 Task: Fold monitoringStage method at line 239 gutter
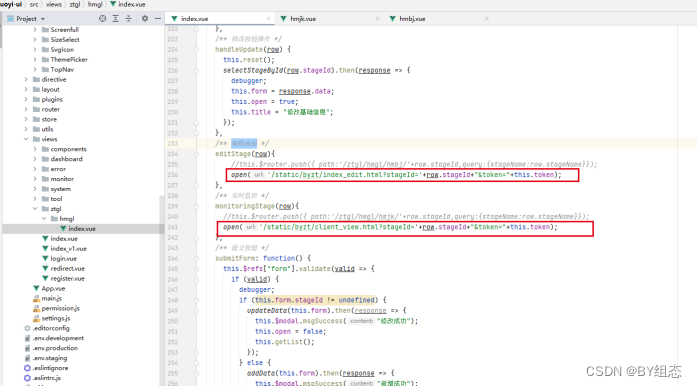[x=196, y=206]
